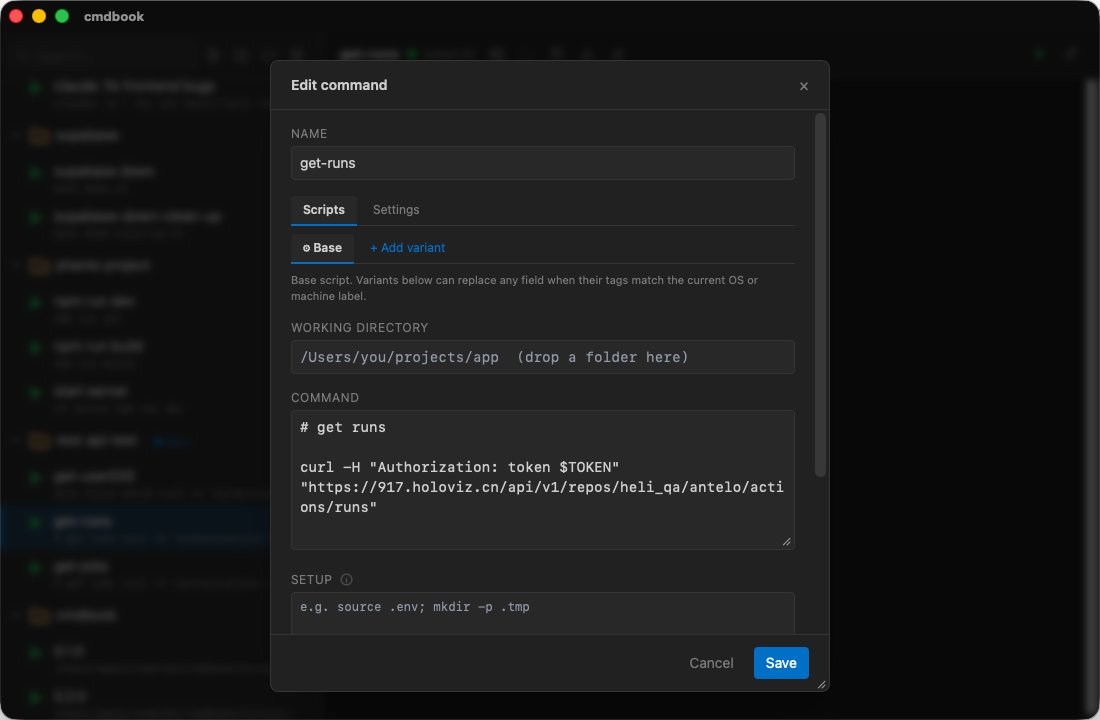Click the 'Base script. Variants below' description
The image size is (1100, 720).
pyautogui.click(x=524, y=288)
